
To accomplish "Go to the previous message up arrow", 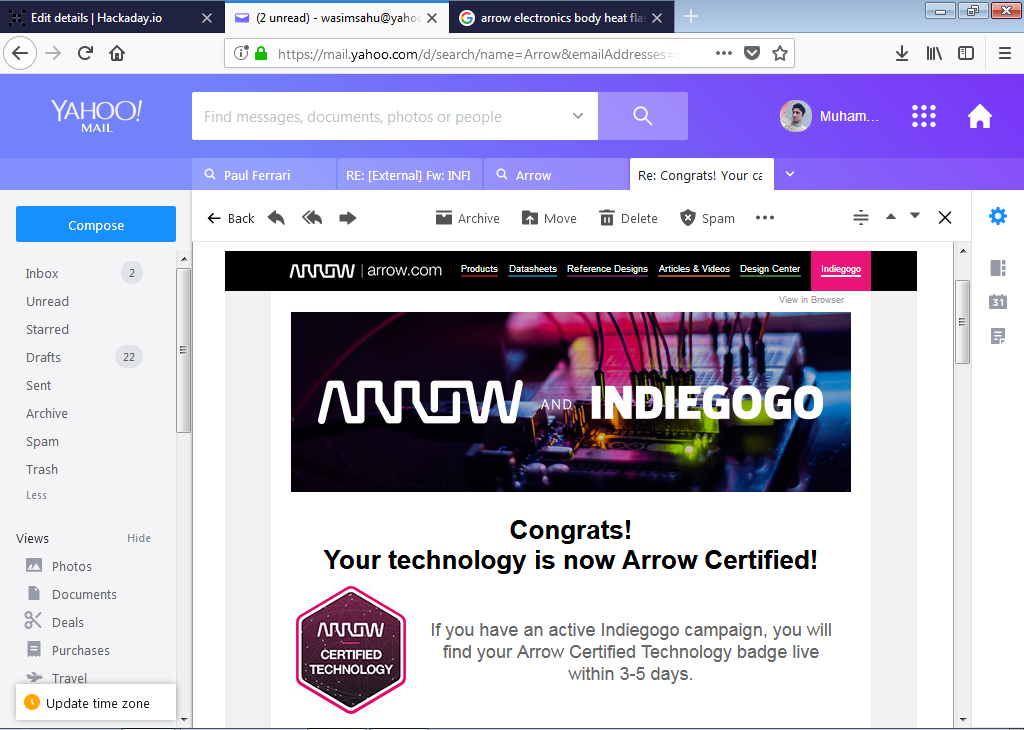I will tap(891, 216).
